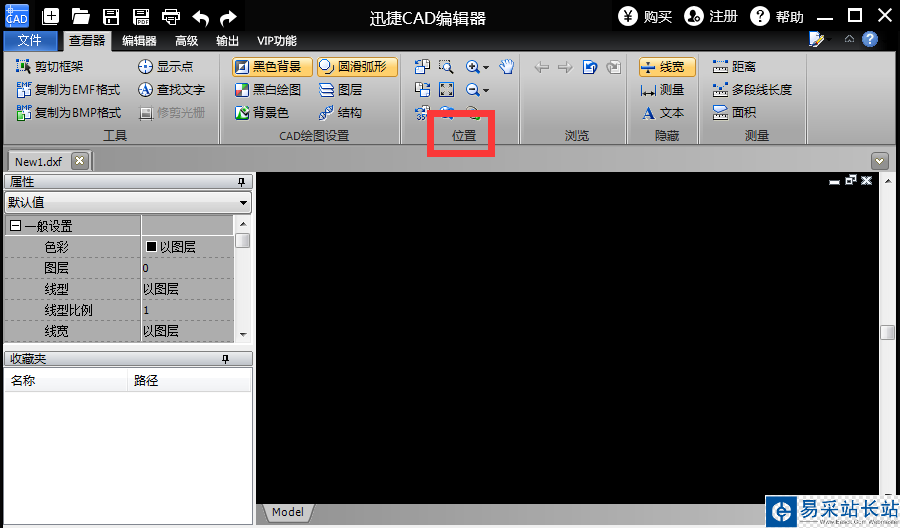Click the 帮助 help button

tap(777, 17)
